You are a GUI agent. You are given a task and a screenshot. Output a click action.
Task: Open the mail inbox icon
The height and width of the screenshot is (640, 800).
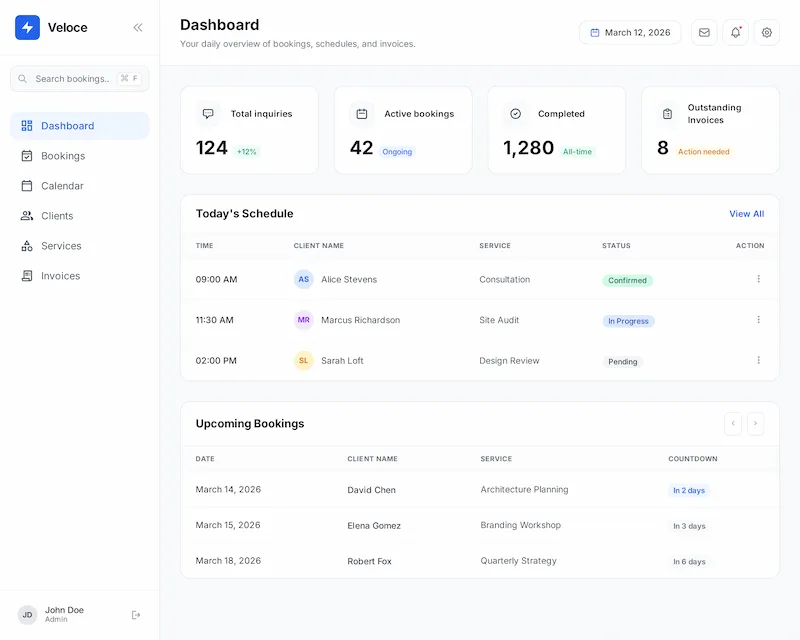pyautogui.click(x=704, y=33)
